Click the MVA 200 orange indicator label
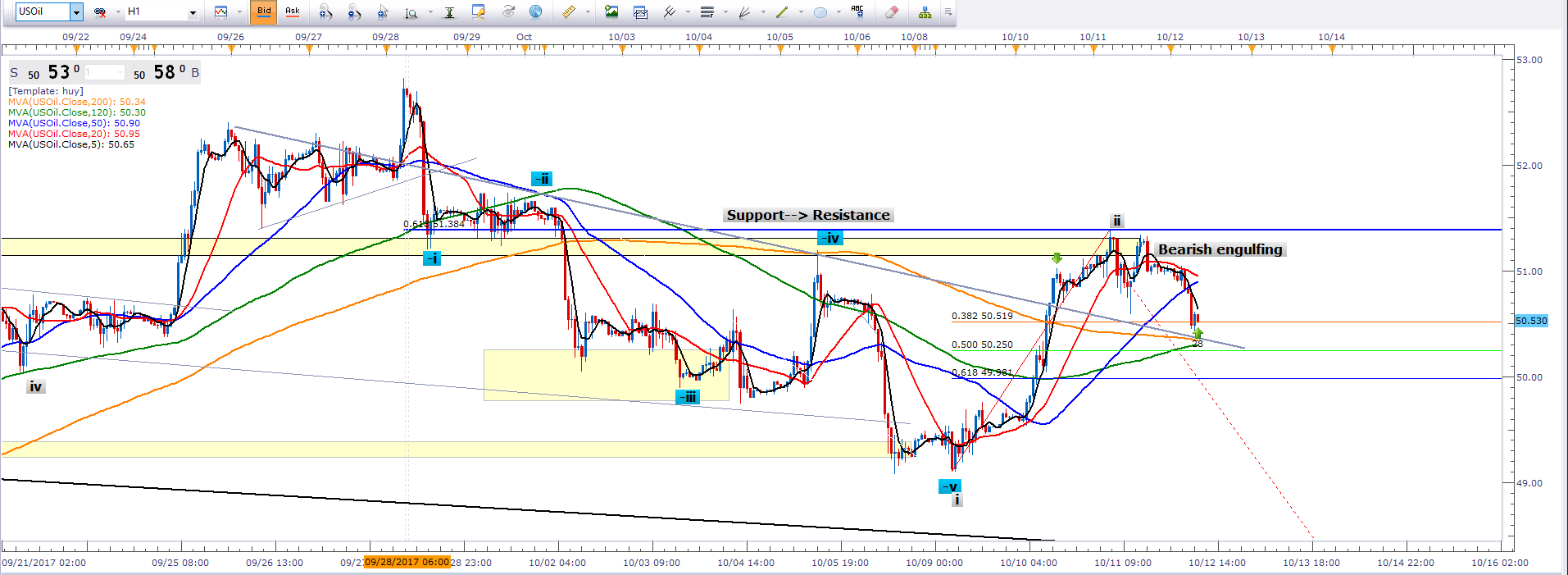 76,102
